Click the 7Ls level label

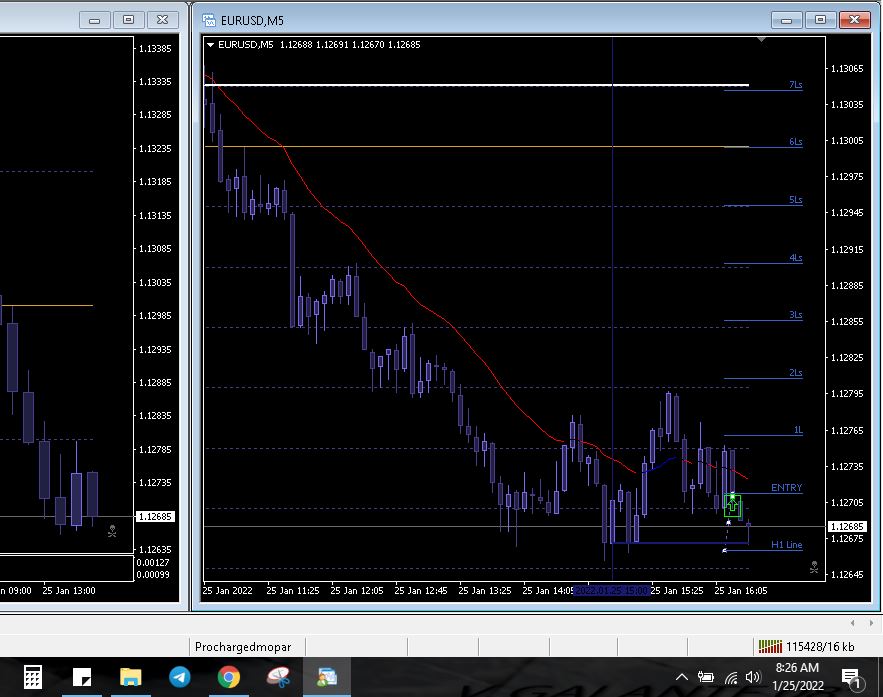795,85
